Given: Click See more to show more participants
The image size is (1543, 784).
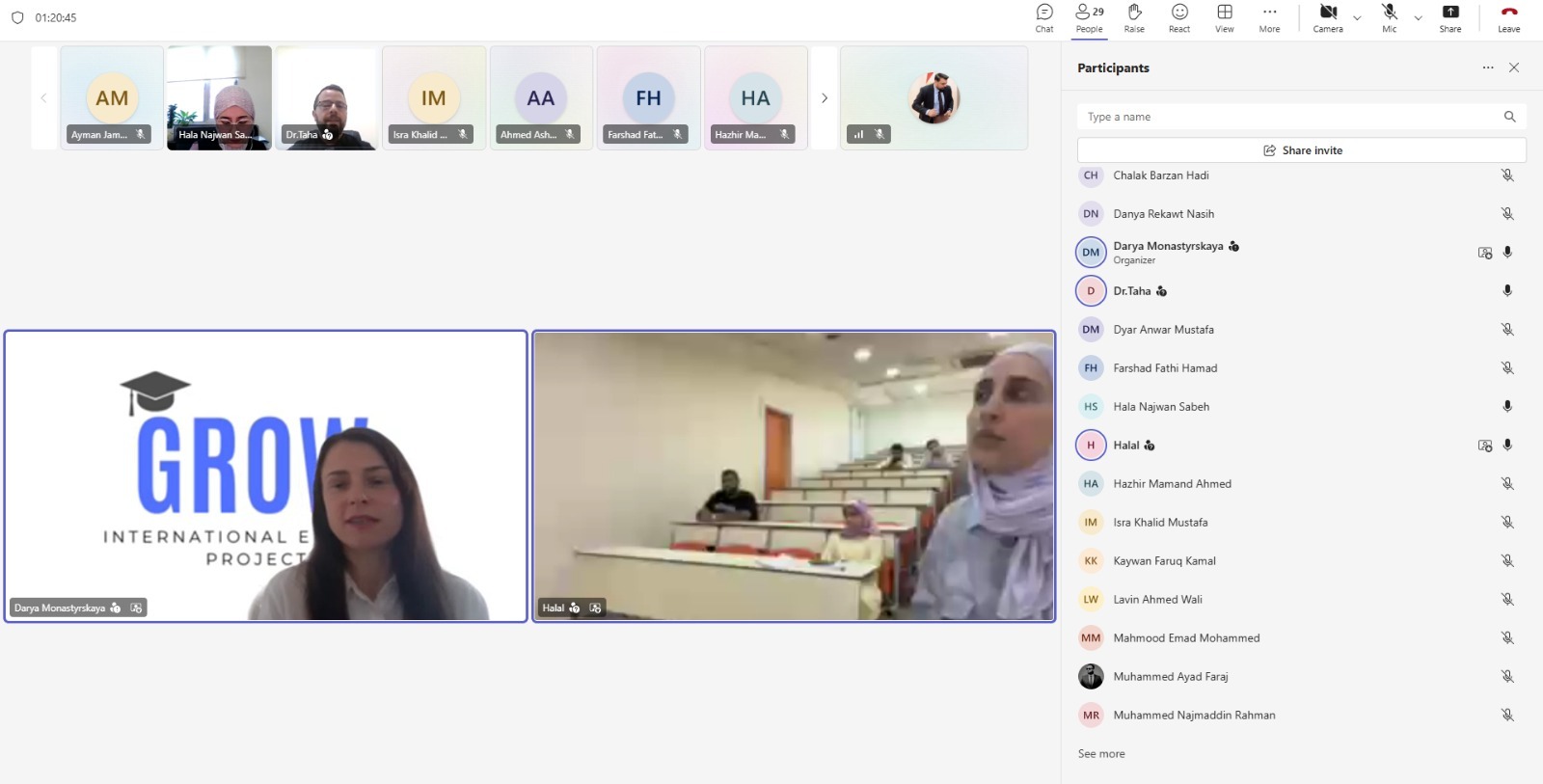Looking at the screenshot, I should pos(1101,754).
